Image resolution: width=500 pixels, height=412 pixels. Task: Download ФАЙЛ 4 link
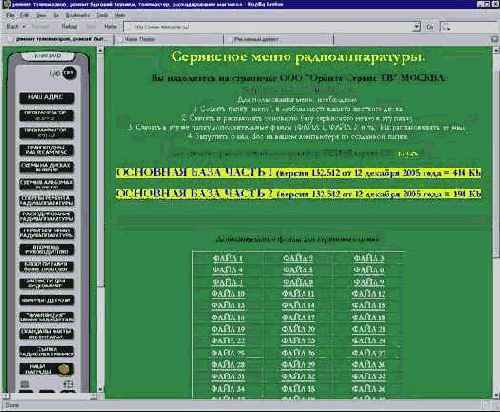[228, 270]
